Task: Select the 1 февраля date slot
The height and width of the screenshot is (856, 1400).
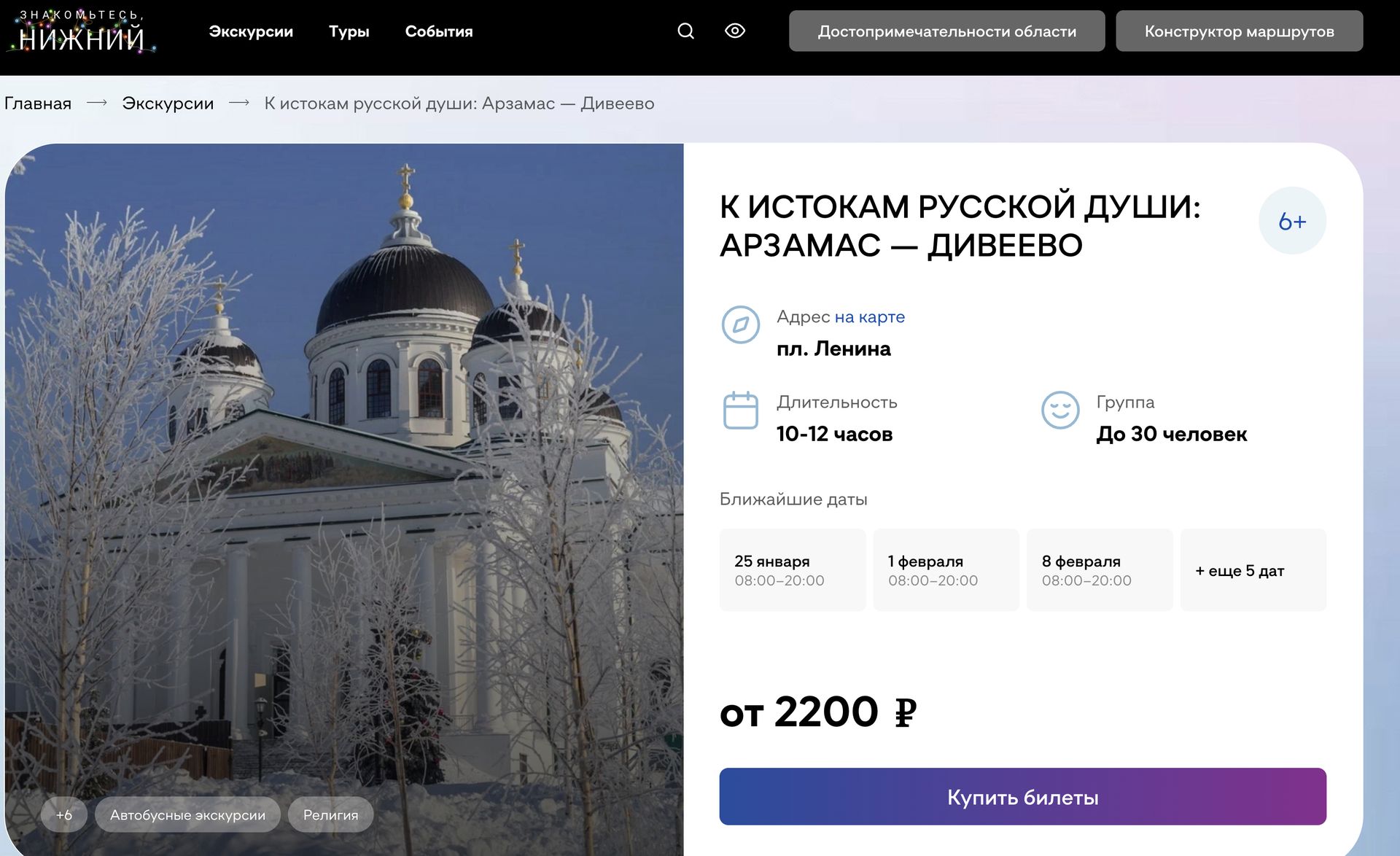Action: 946,570
